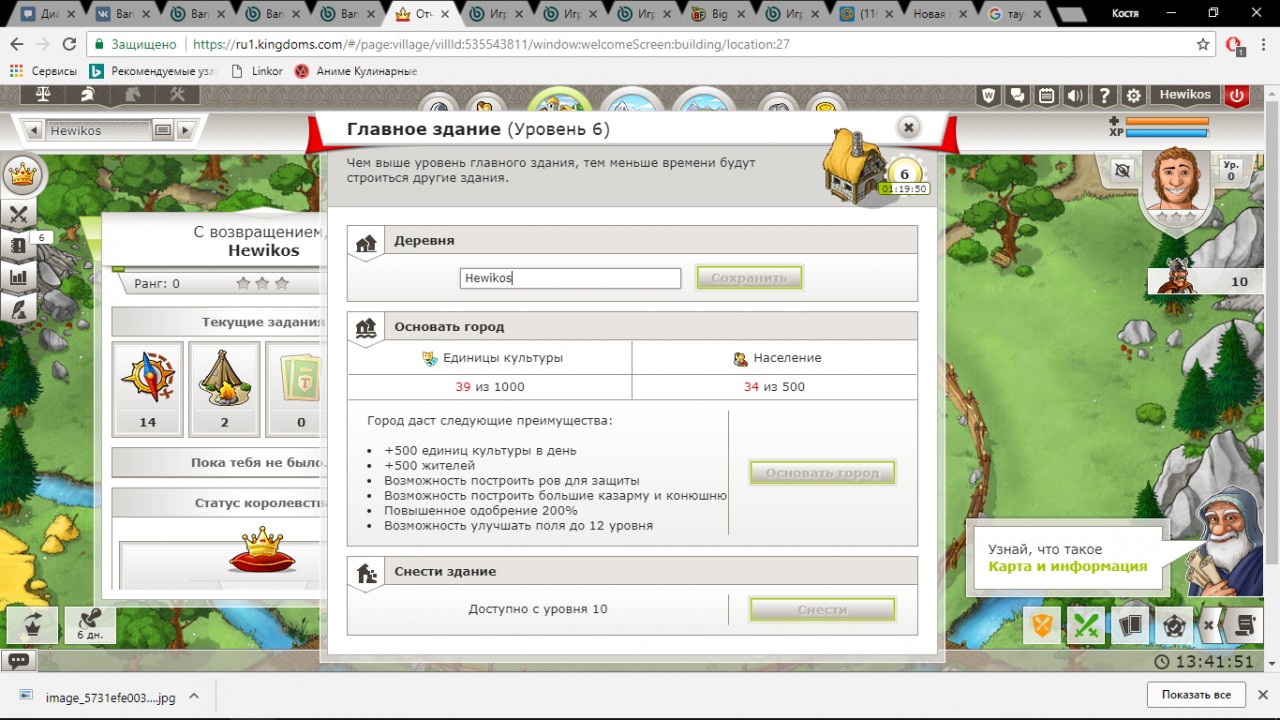Switch to the 'Новая' browser tab
The height and width of the screenshot is (720, 1280).
pyautogui.click(x=935, y=14)
